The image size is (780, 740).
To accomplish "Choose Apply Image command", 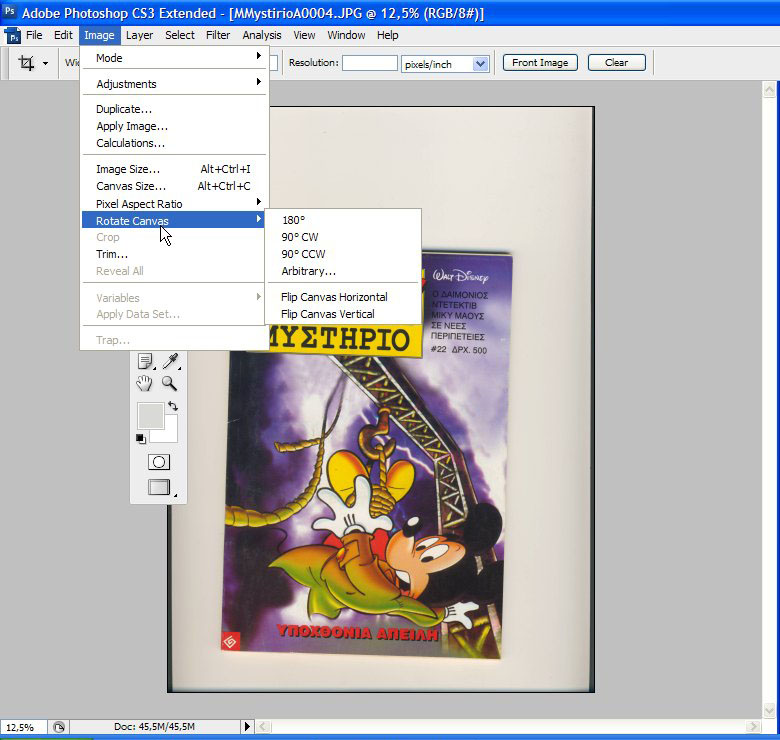I will coord(174,126).
